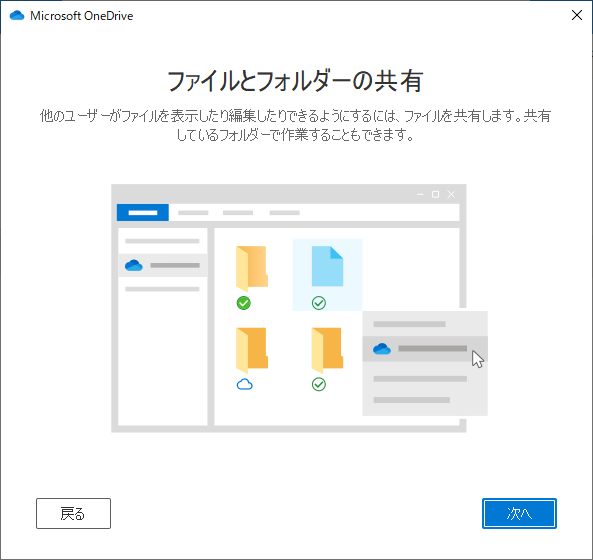Click the top entry in illustrated context menu
This screenshot has height=560, width=593.
click(409, 324)
